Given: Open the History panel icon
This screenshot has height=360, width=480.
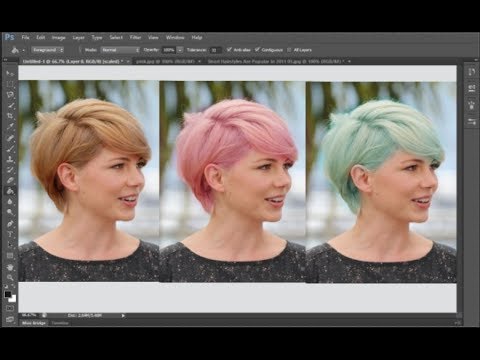Looking at the screenshot, I should [472, 72].
